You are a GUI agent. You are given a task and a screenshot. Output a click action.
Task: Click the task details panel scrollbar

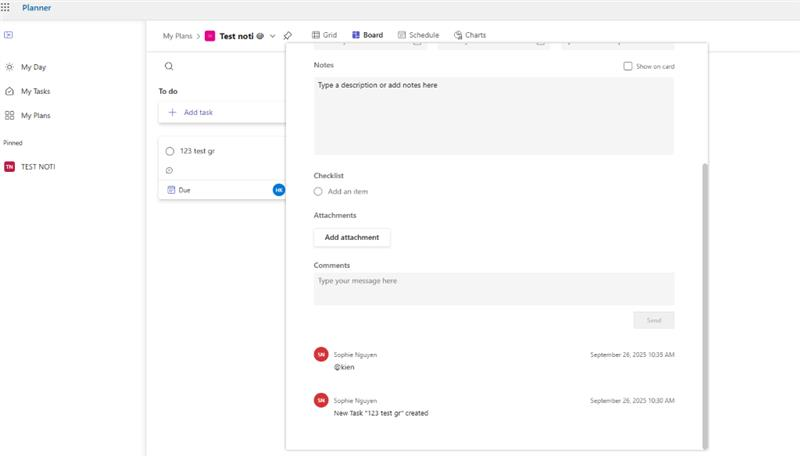(x=705, y=306)
